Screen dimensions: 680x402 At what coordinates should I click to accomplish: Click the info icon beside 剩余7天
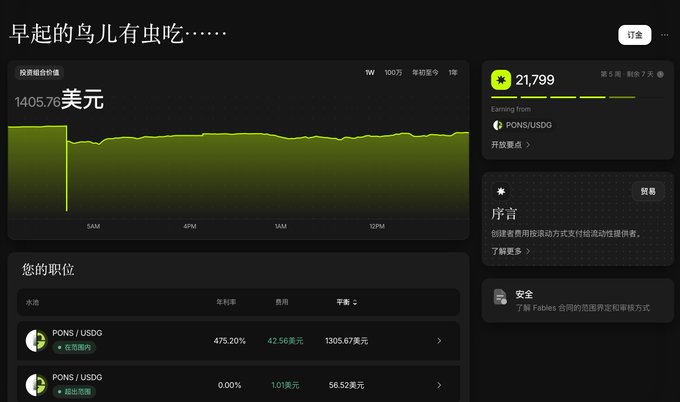point(660,74)
